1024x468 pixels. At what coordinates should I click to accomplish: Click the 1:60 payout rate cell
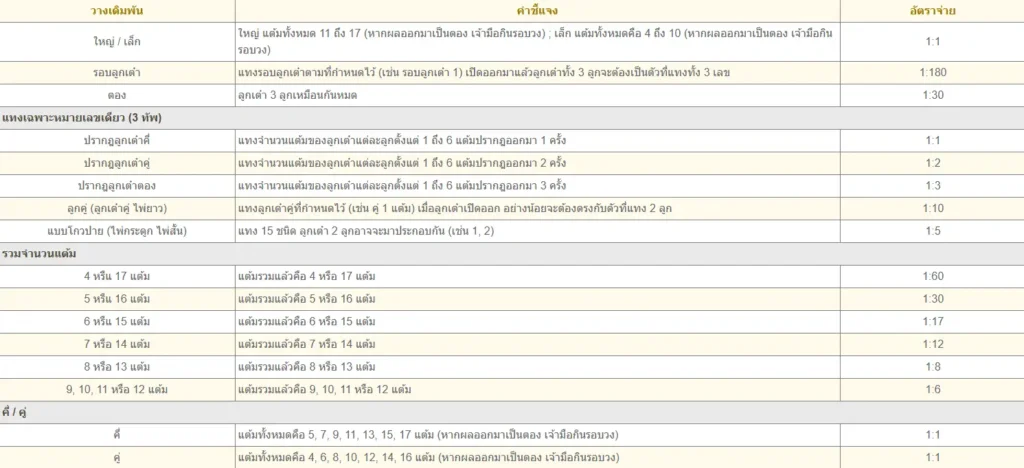pos(933,276)
